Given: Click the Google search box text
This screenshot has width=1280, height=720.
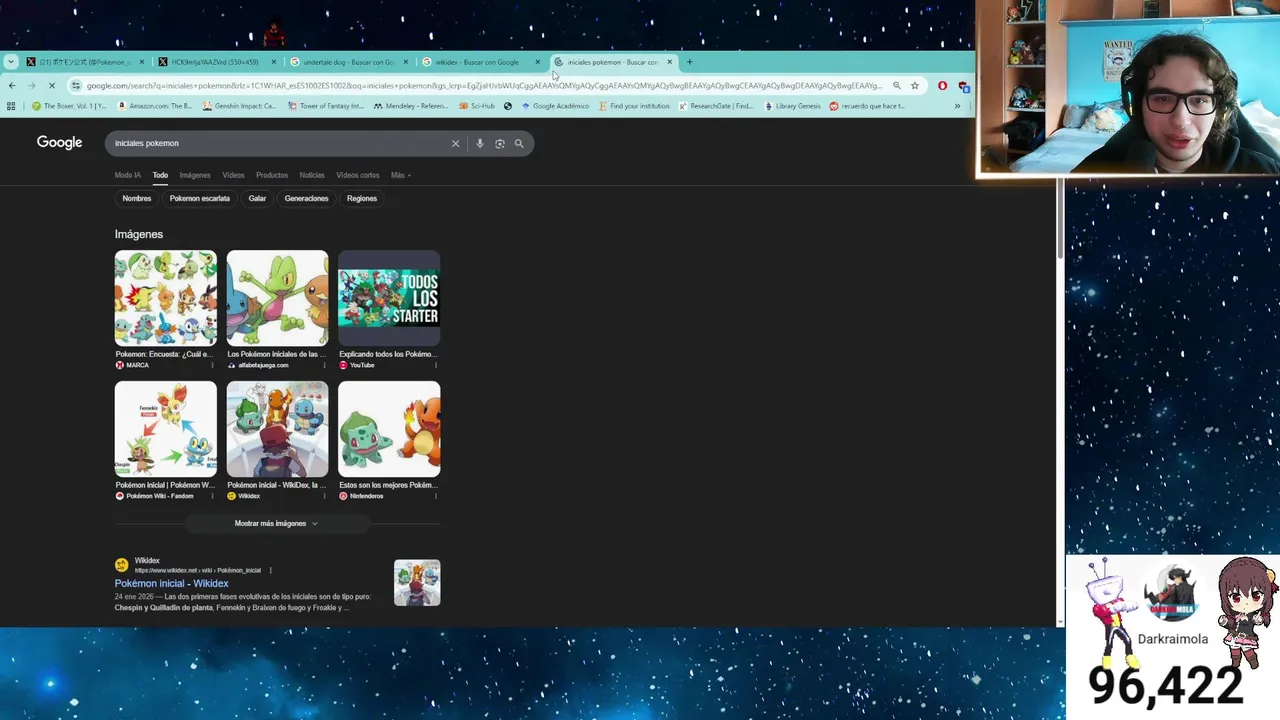Looking at the screenshot, I should [147, 143].
